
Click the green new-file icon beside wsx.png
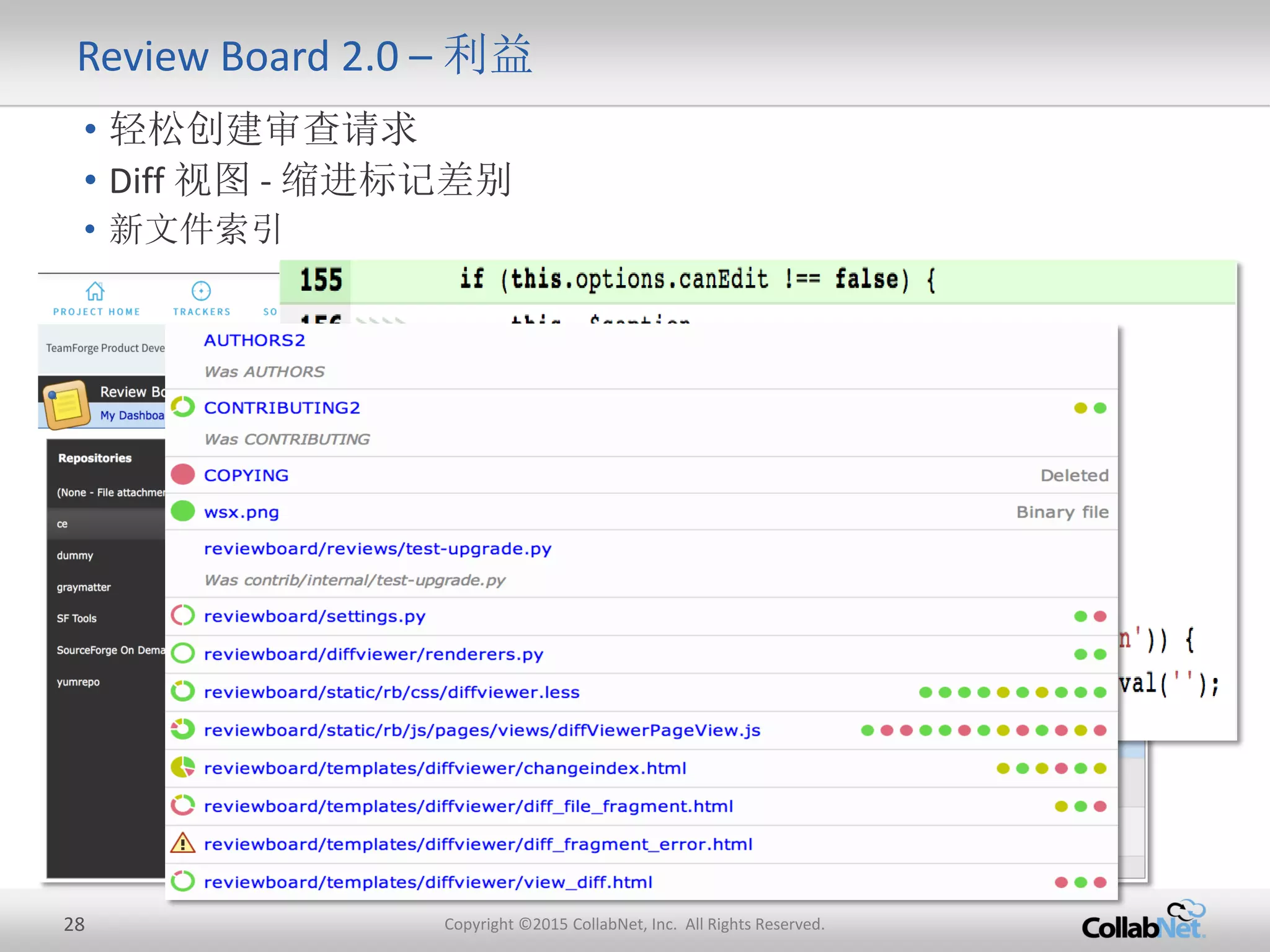pos(183,511)
